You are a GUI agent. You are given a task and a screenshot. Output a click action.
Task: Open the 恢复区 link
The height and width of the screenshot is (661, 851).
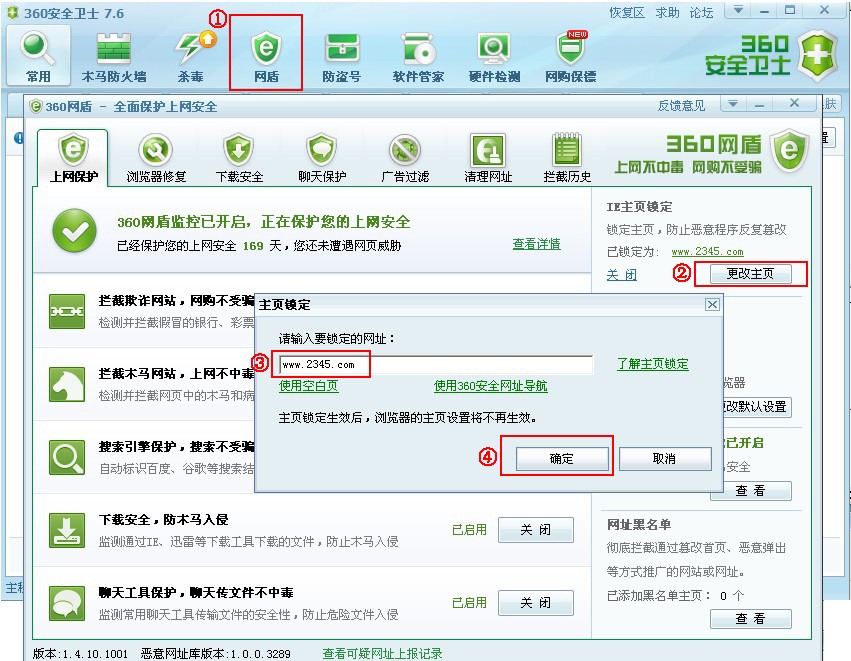click(x=627, y=12)
